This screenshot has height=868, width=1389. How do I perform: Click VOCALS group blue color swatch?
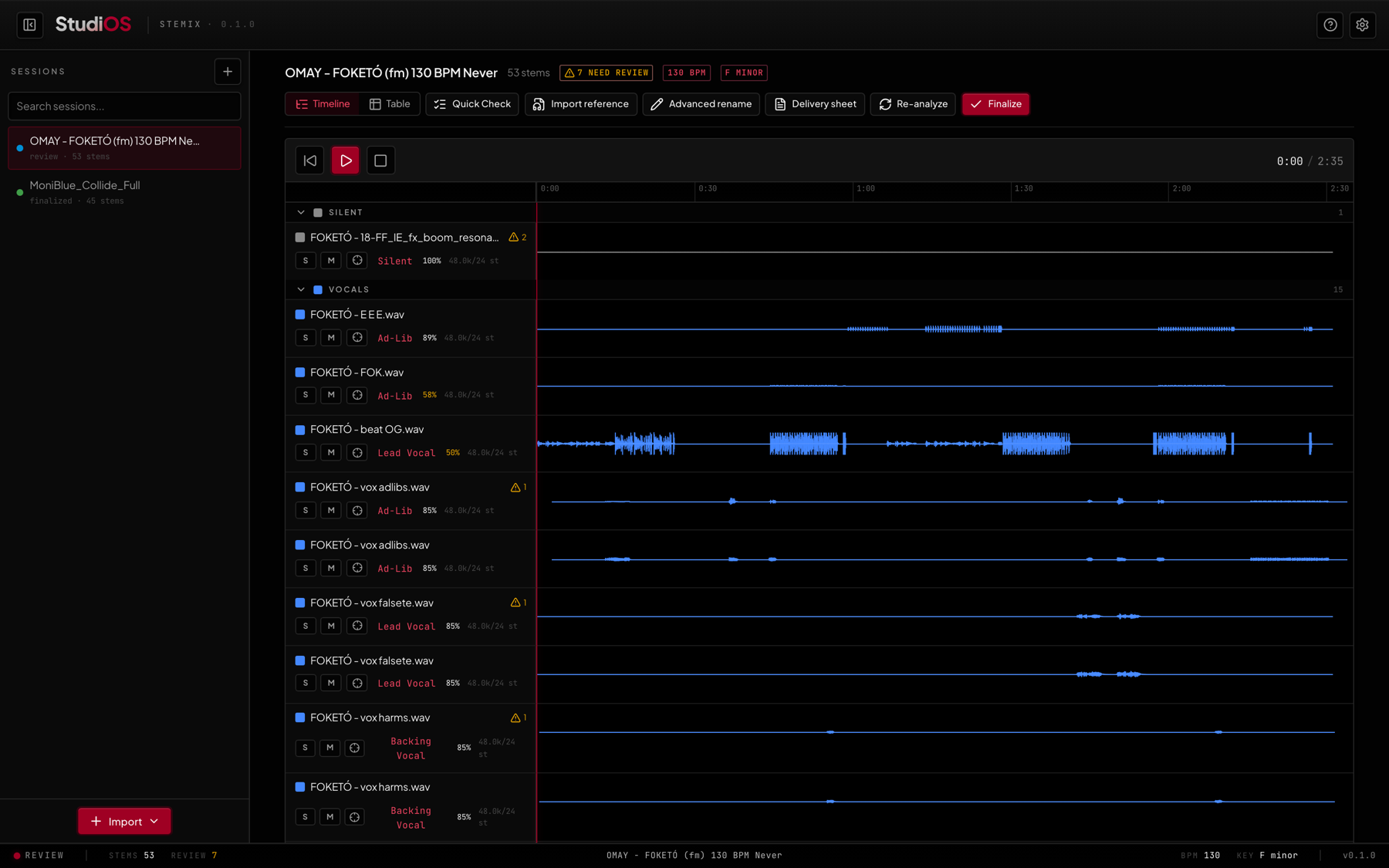click(318, 289)
